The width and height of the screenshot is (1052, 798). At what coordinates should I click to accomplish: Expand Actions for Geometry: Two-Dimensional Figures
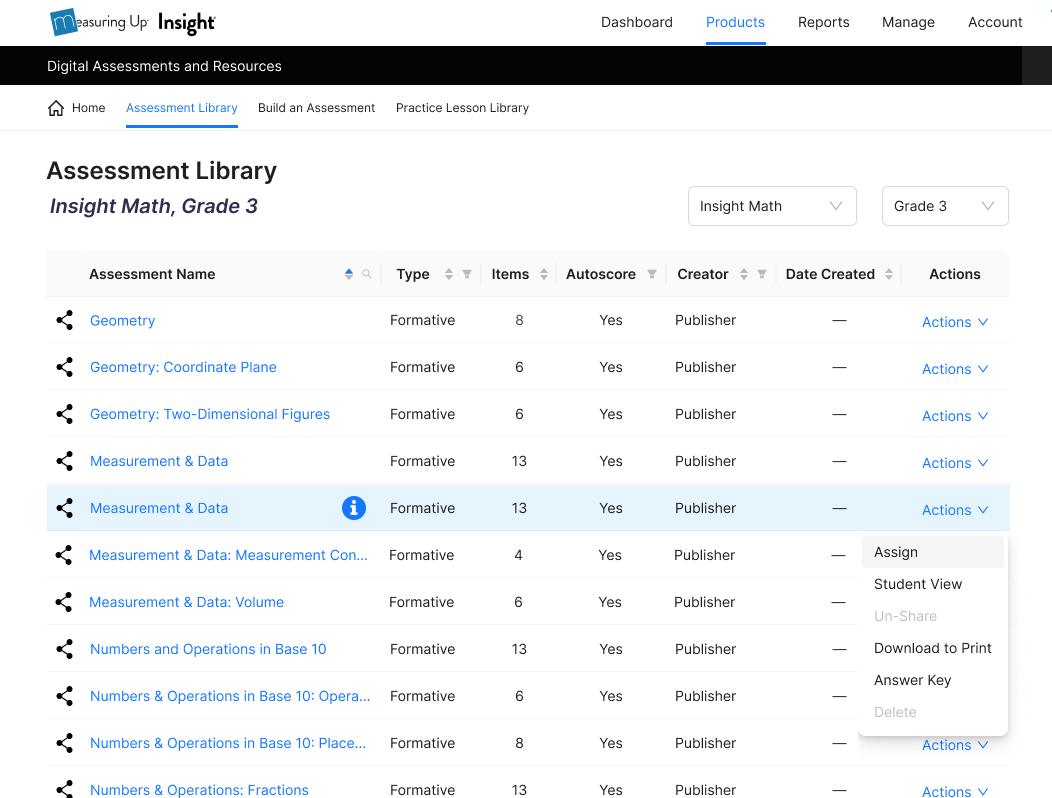point(955,416)
